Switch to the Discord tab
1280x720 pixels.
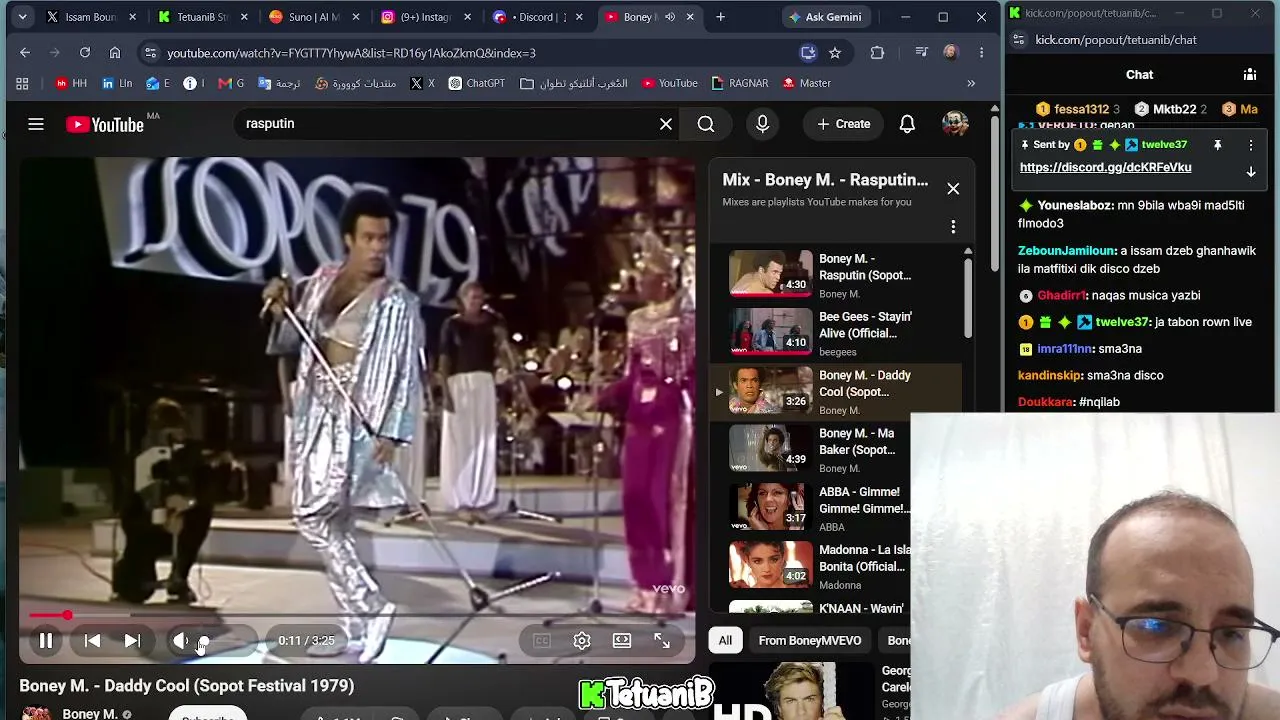[x=537, y=17]
